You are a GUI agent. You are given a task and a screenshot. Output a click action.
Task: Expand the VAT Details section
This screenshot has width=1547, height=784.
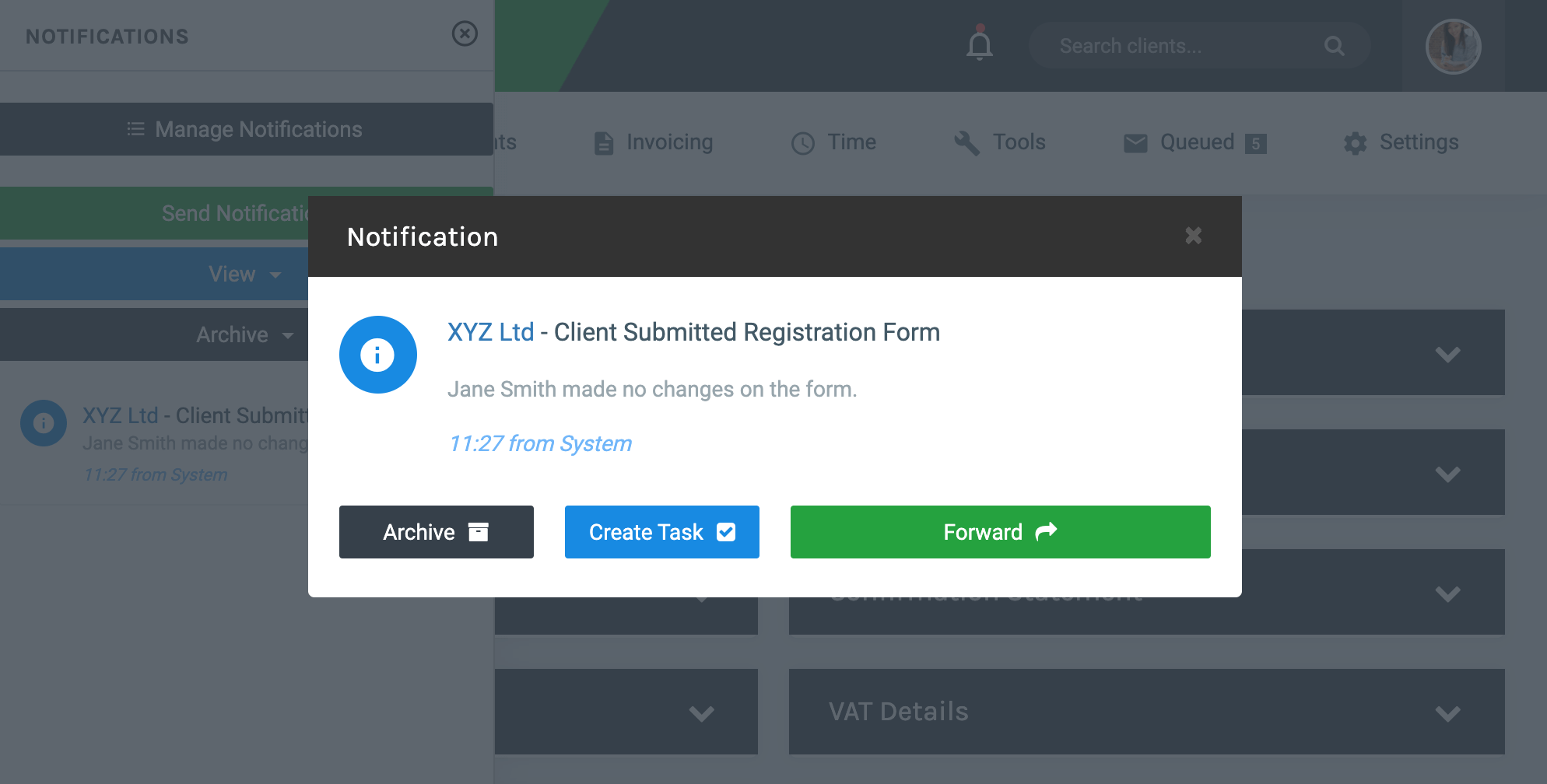[x=1147, y=712]
